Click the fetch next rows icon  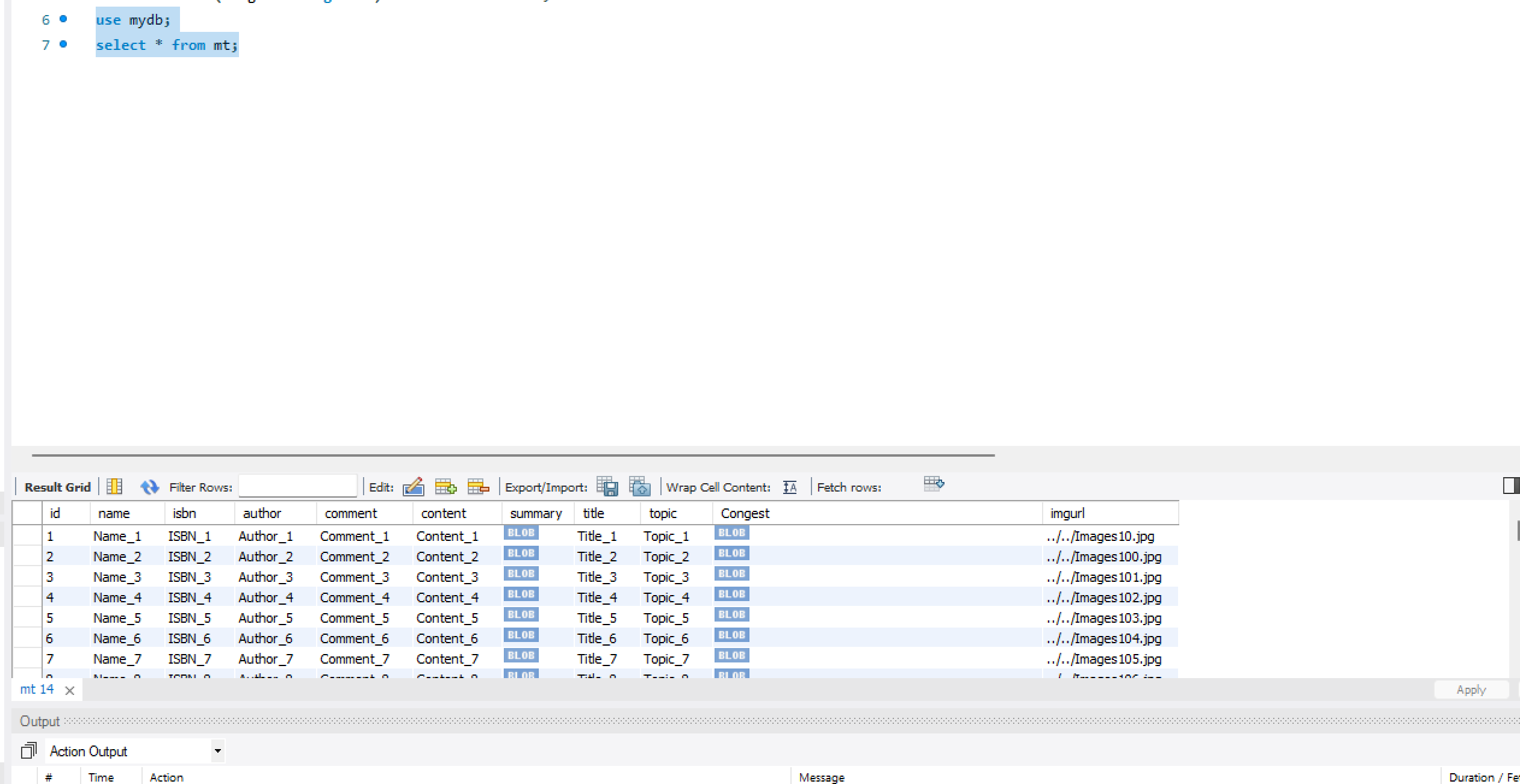934,484
